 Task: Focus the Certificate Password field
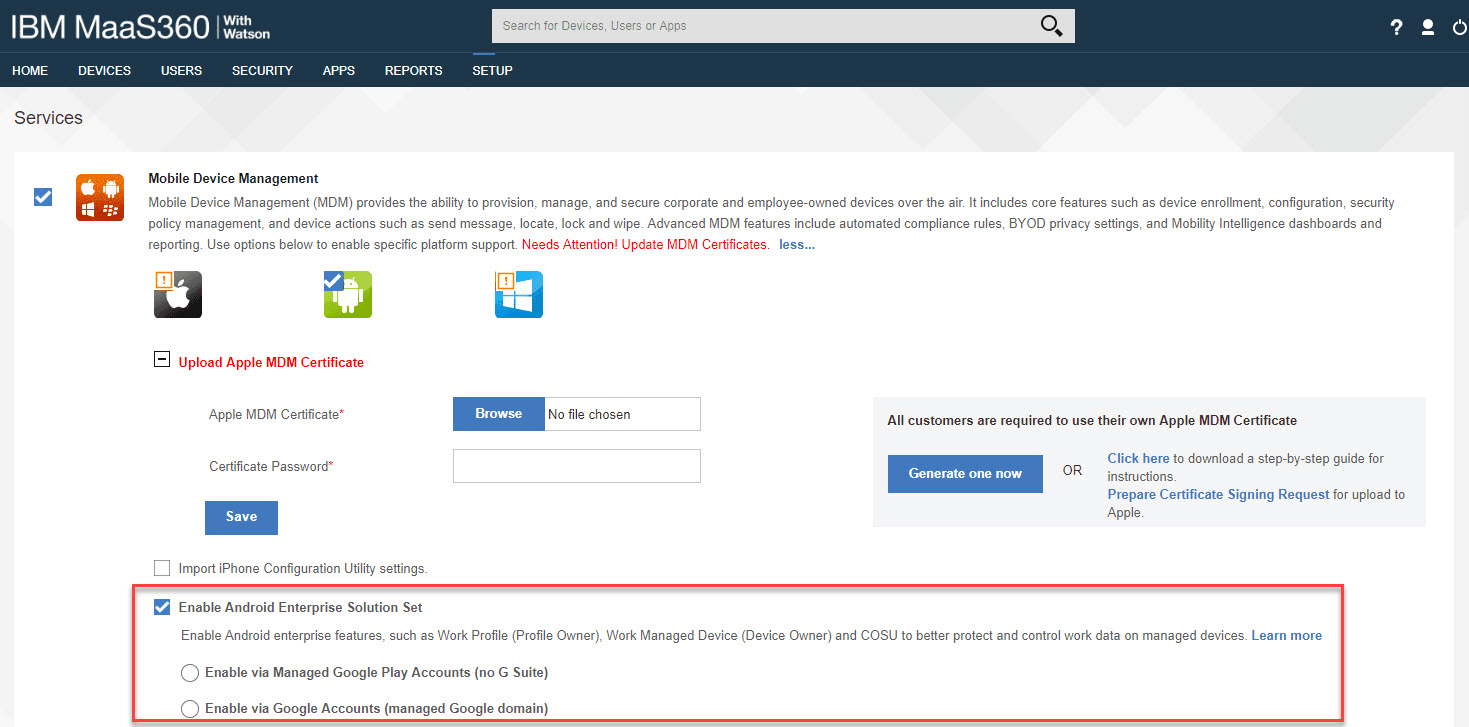pyautogui.click(x=577, y=466)
